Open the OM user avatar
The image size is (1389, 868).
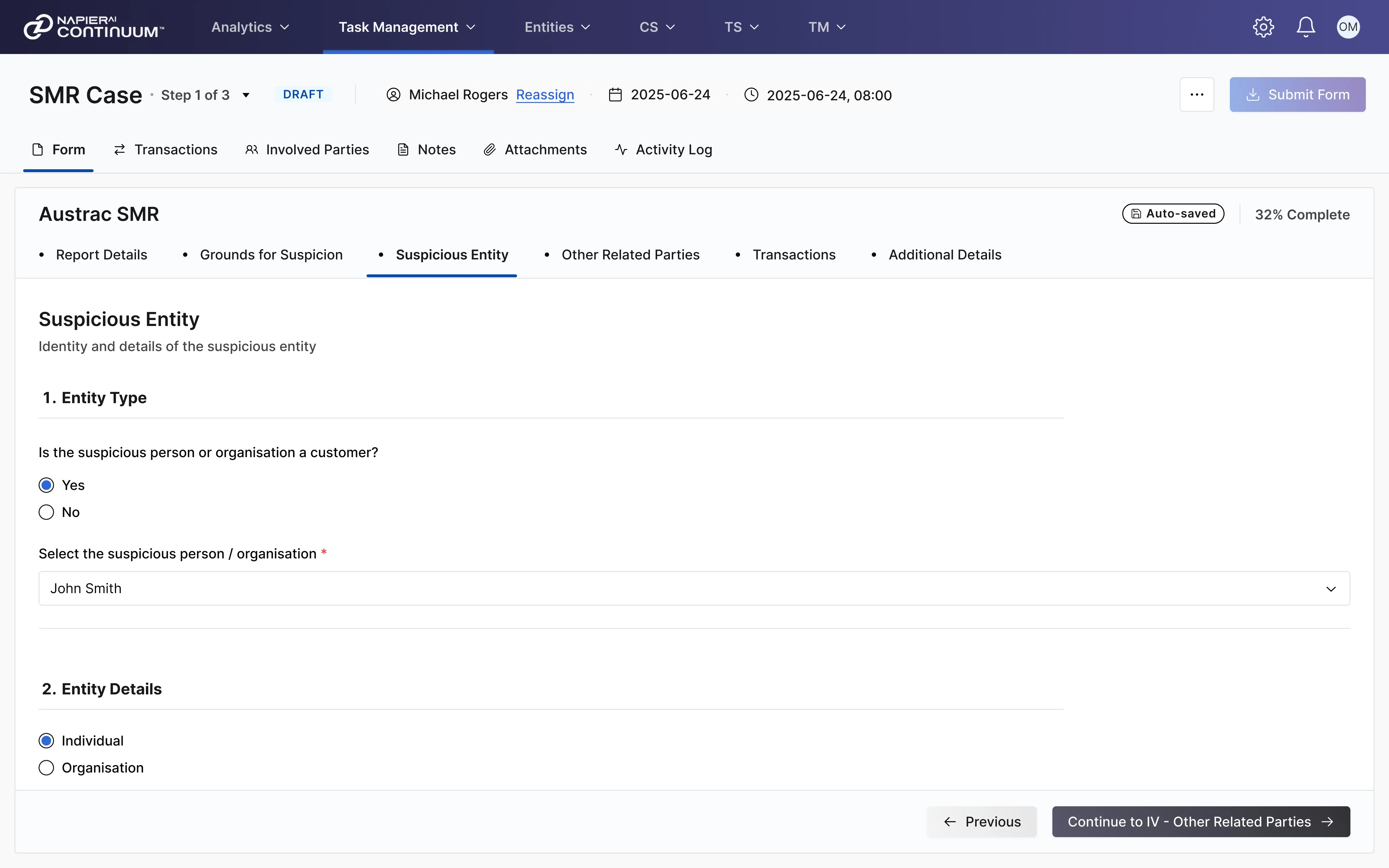pos(1348,27)
